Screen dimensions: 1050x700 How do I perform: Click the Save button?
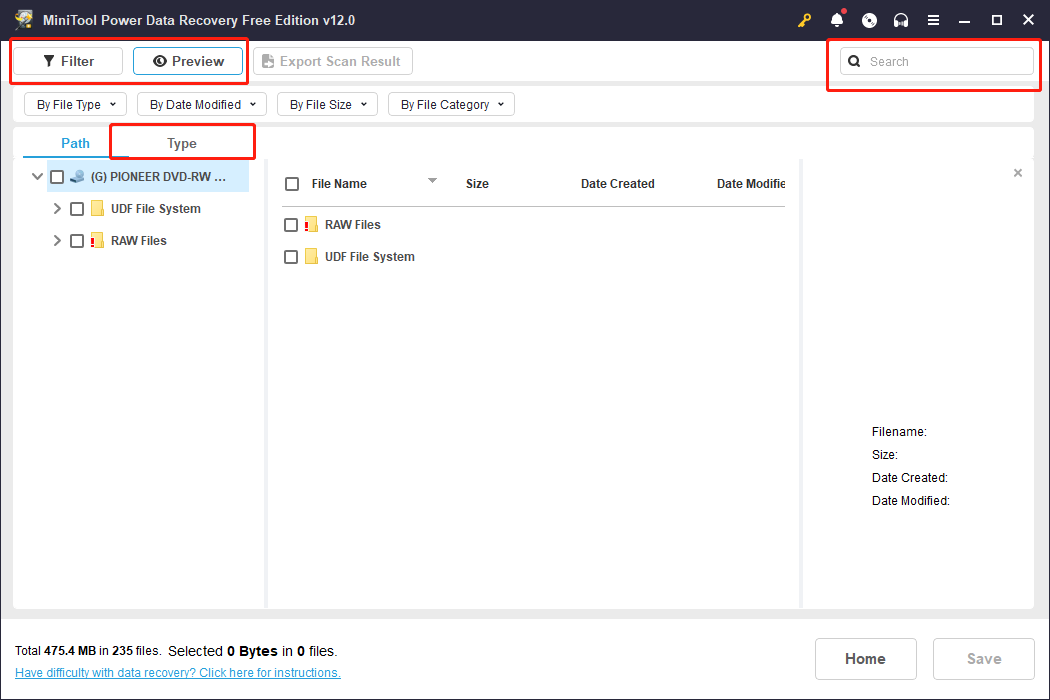click(x=984, y=659)
